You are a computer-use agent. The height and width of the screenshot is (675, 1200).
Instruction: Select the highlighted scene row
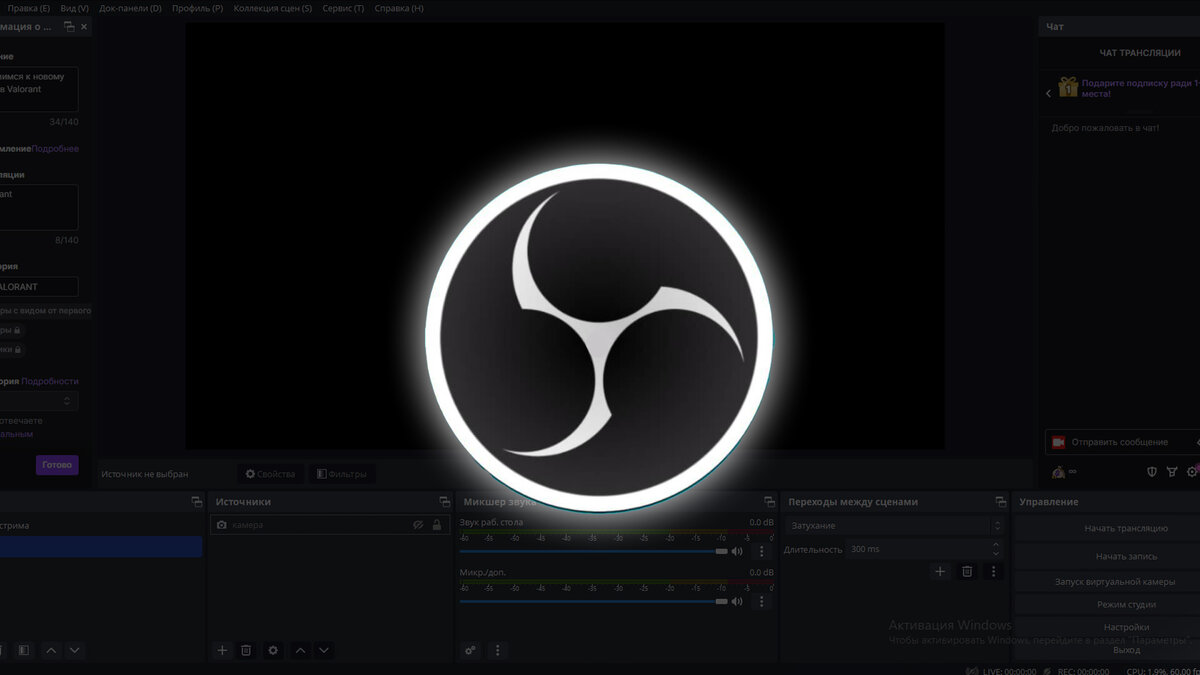[100, 547]
